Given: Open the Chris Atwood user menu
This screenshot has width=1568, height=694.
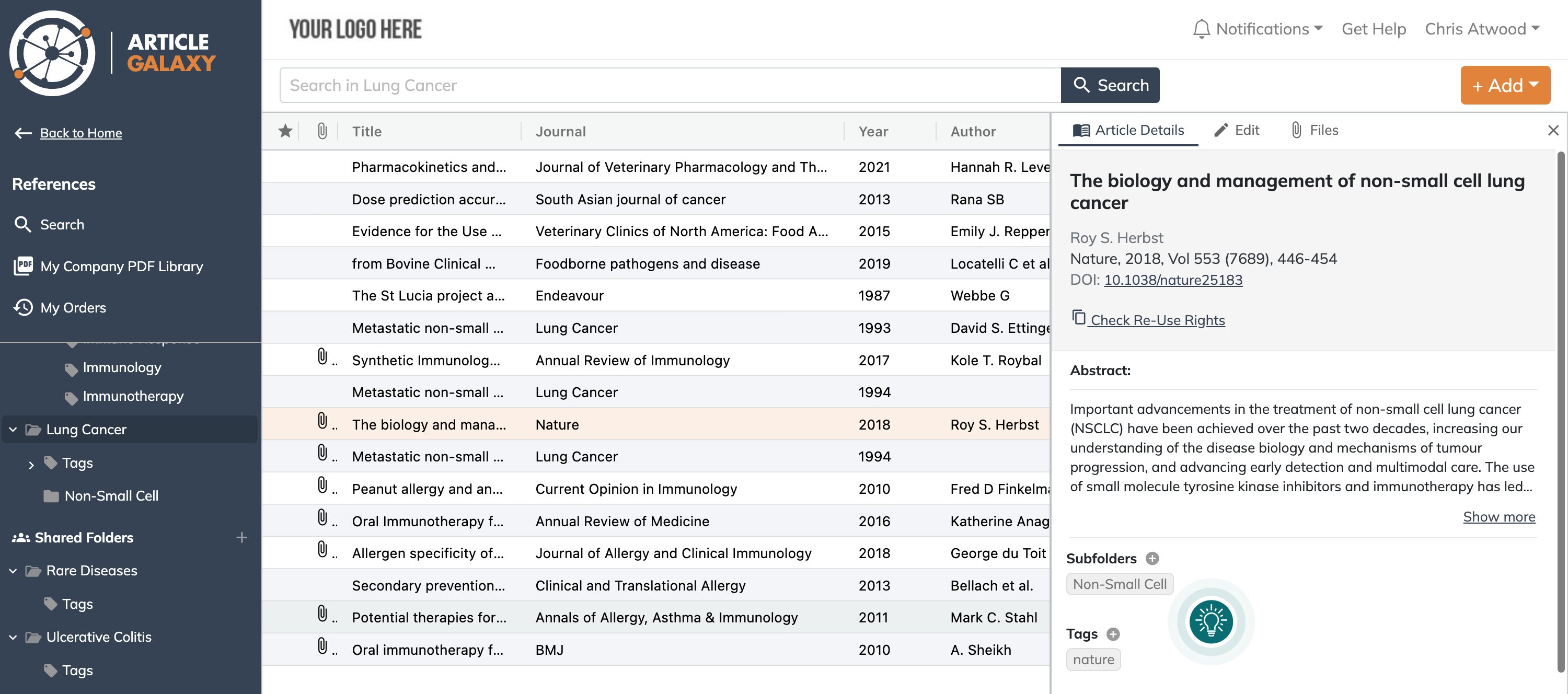Looking at the screenshot, I should pos(1482,29).
